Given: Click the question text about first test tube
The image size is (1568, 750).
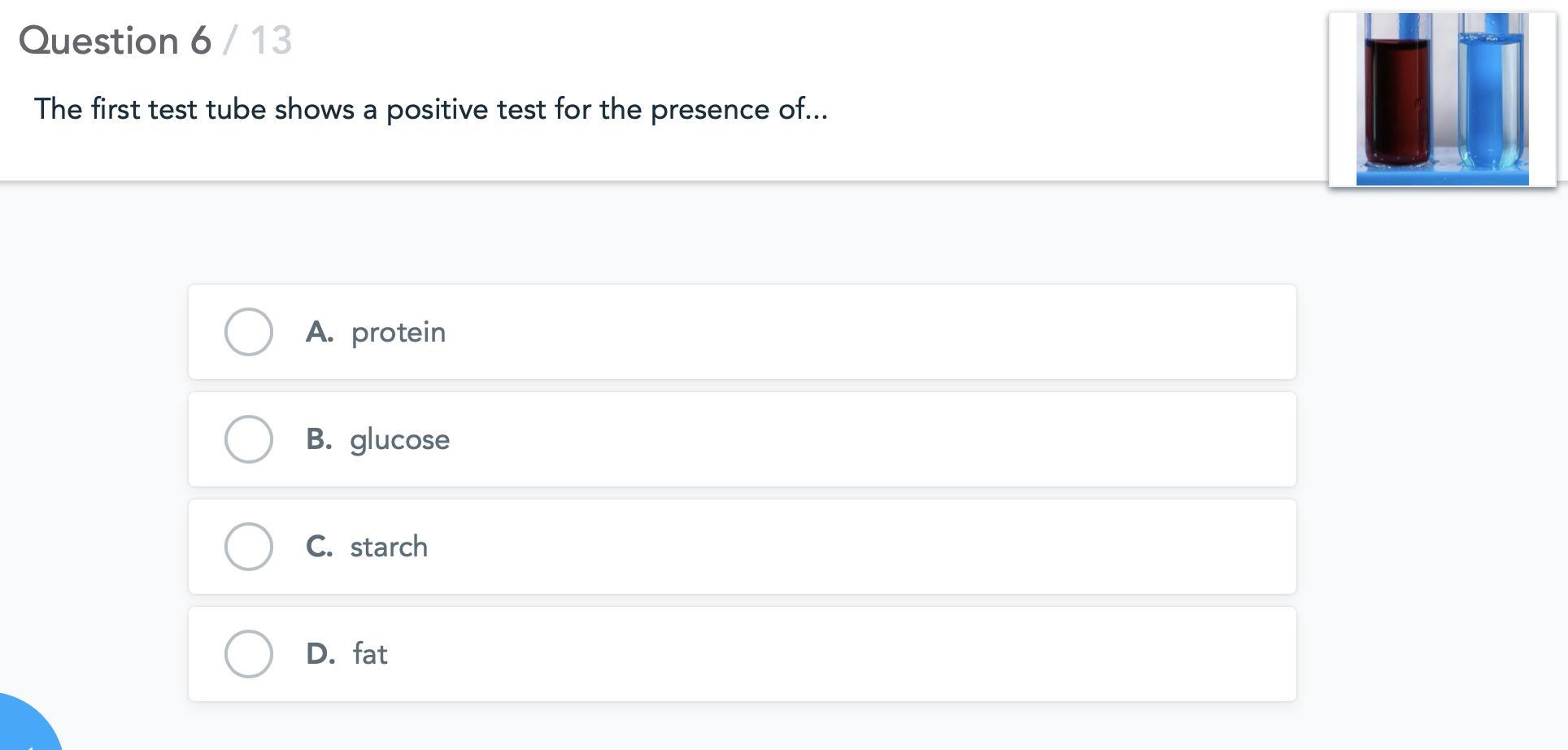Looking at the screenshot, I should [x=431, y=109].
